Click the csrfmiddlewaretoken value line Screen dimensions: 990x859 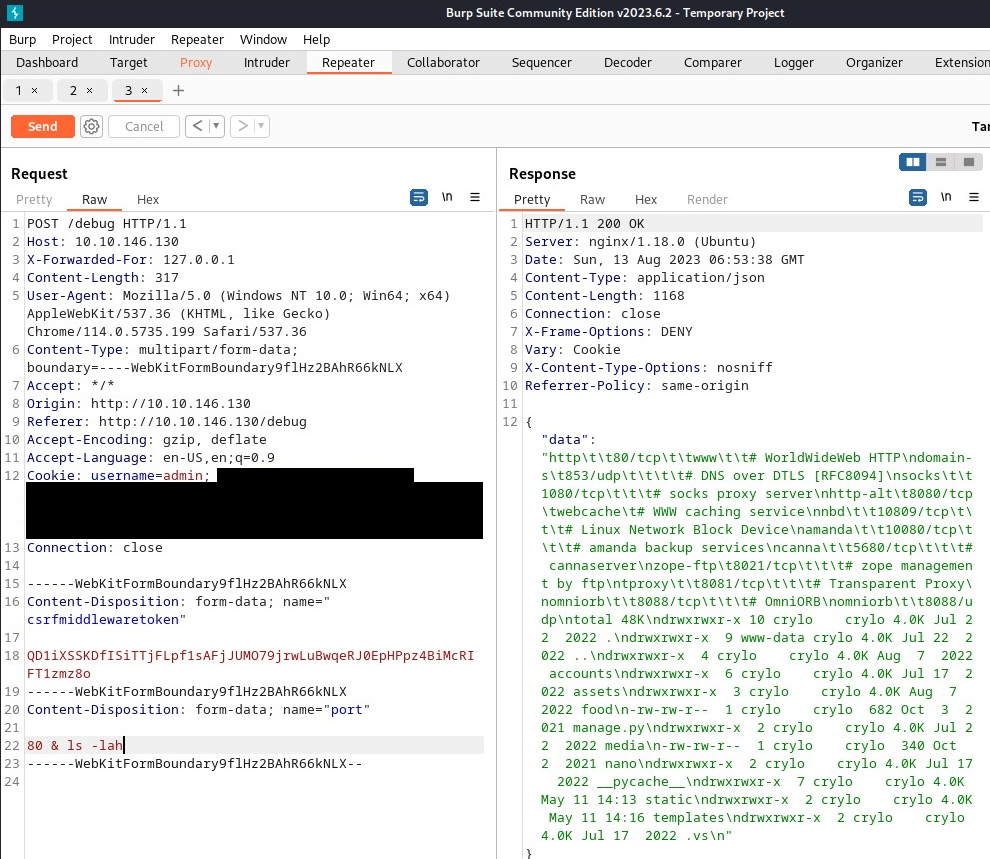[251, 665]
